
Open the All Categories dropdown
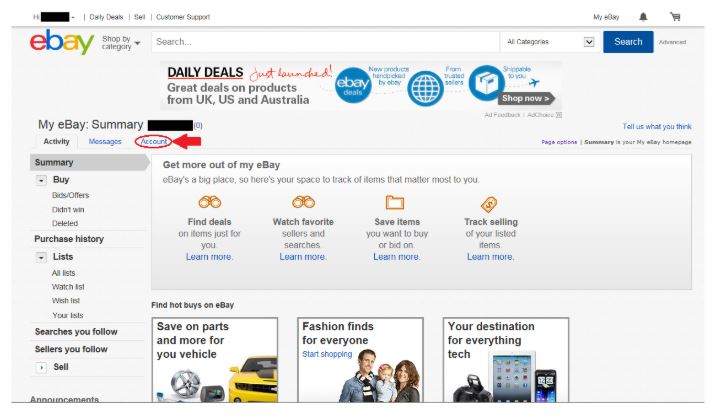[549, 42]
